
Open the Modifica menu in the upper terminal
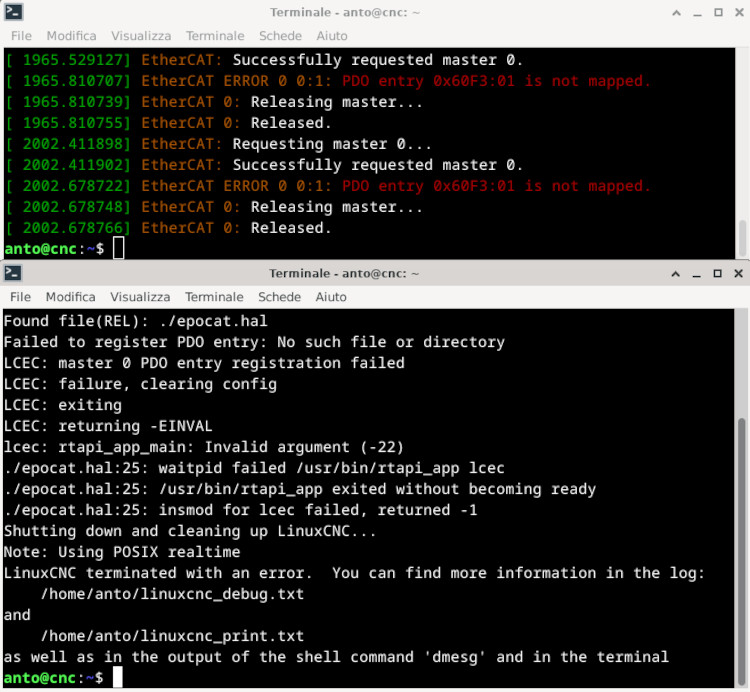tap(71, 36)
